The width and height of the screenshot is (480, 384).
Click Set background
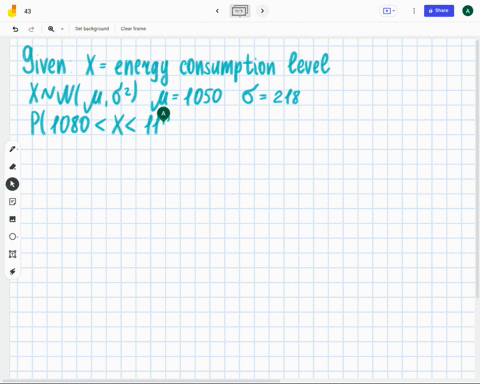click(92, 29)
